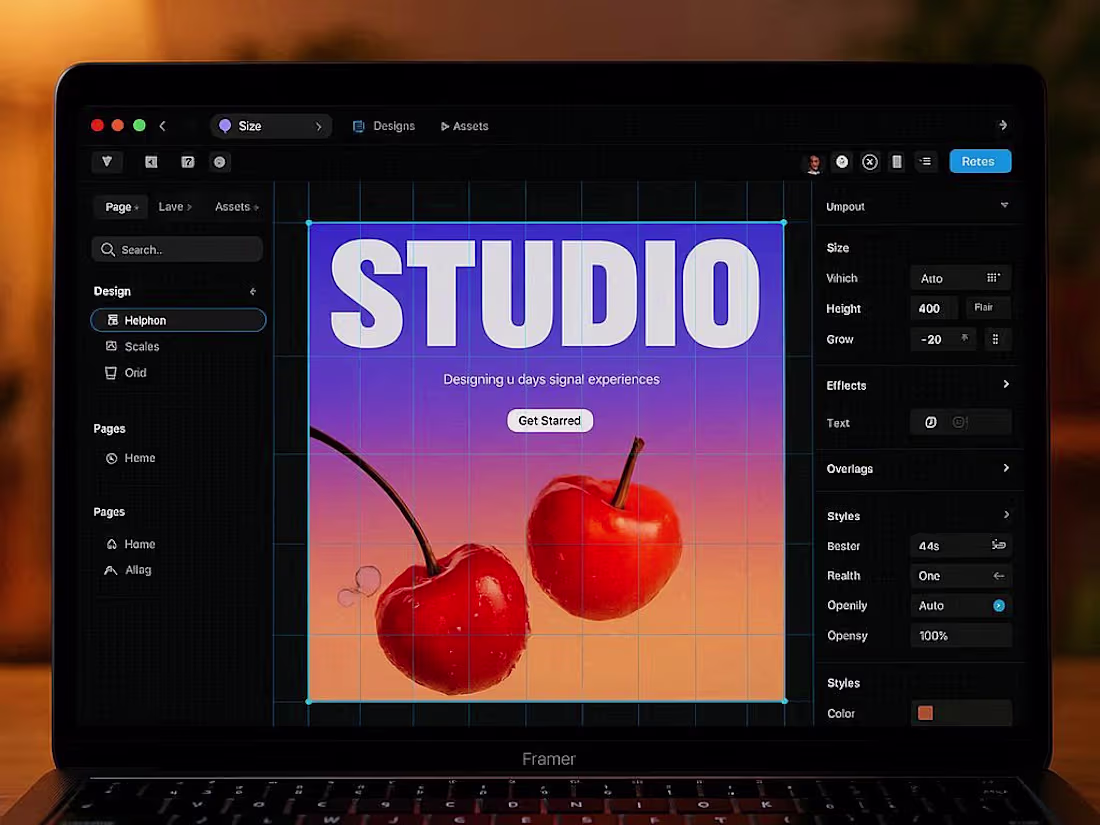Dismiss via the X icon in the top bar

[x=869, y=161]
